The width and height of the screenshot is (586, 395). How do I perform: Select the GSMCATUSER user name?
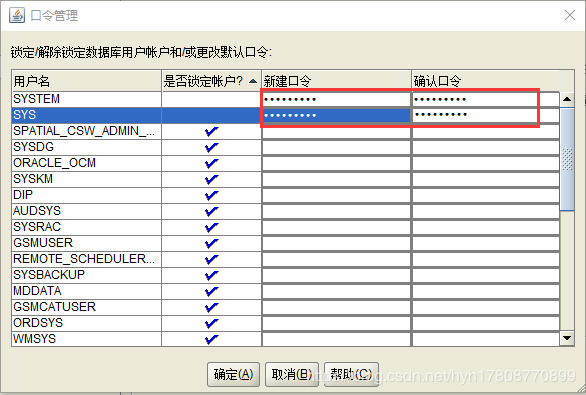[55, 307]
